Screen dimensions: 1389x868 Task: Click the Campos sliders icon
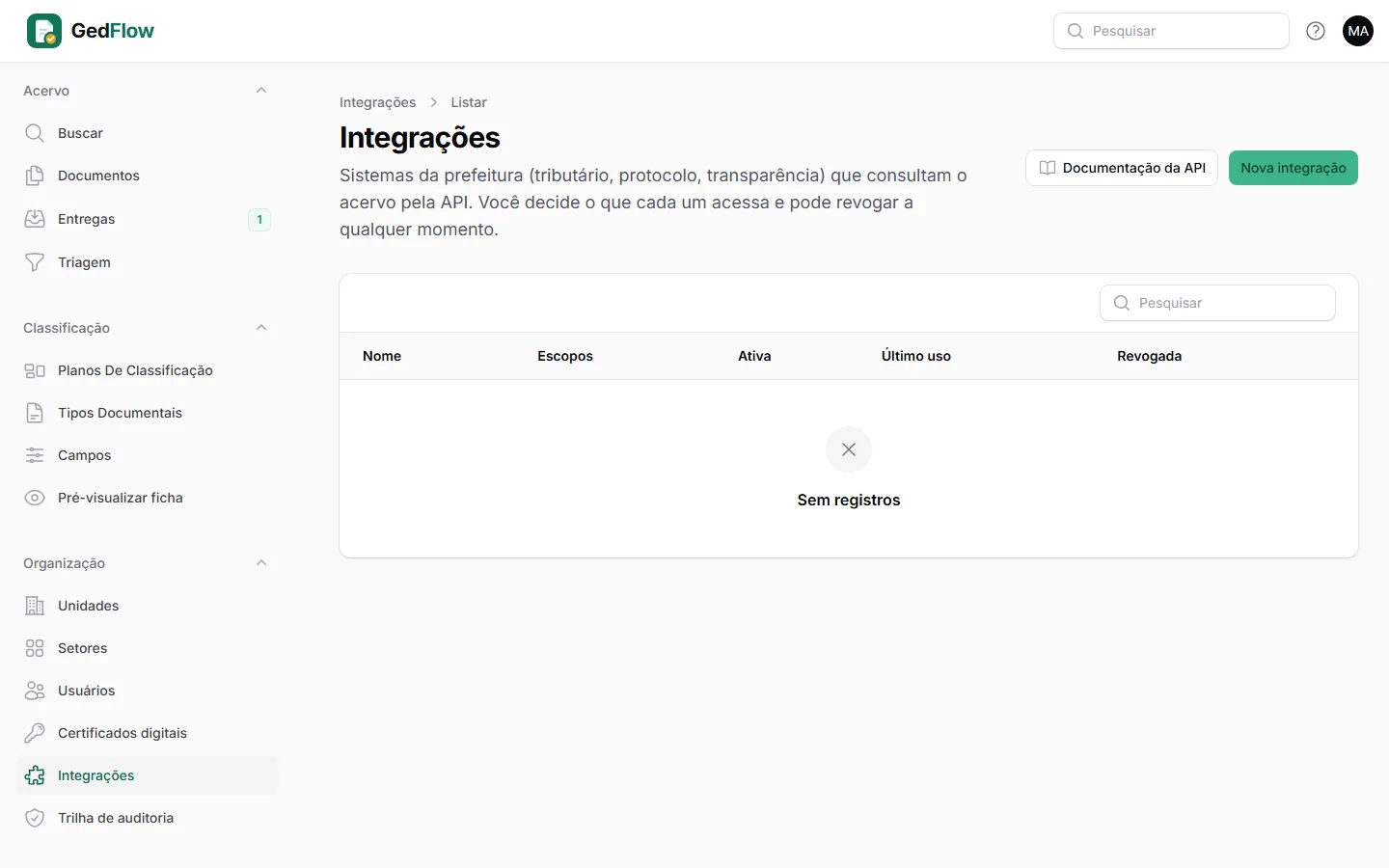point(35,455)
